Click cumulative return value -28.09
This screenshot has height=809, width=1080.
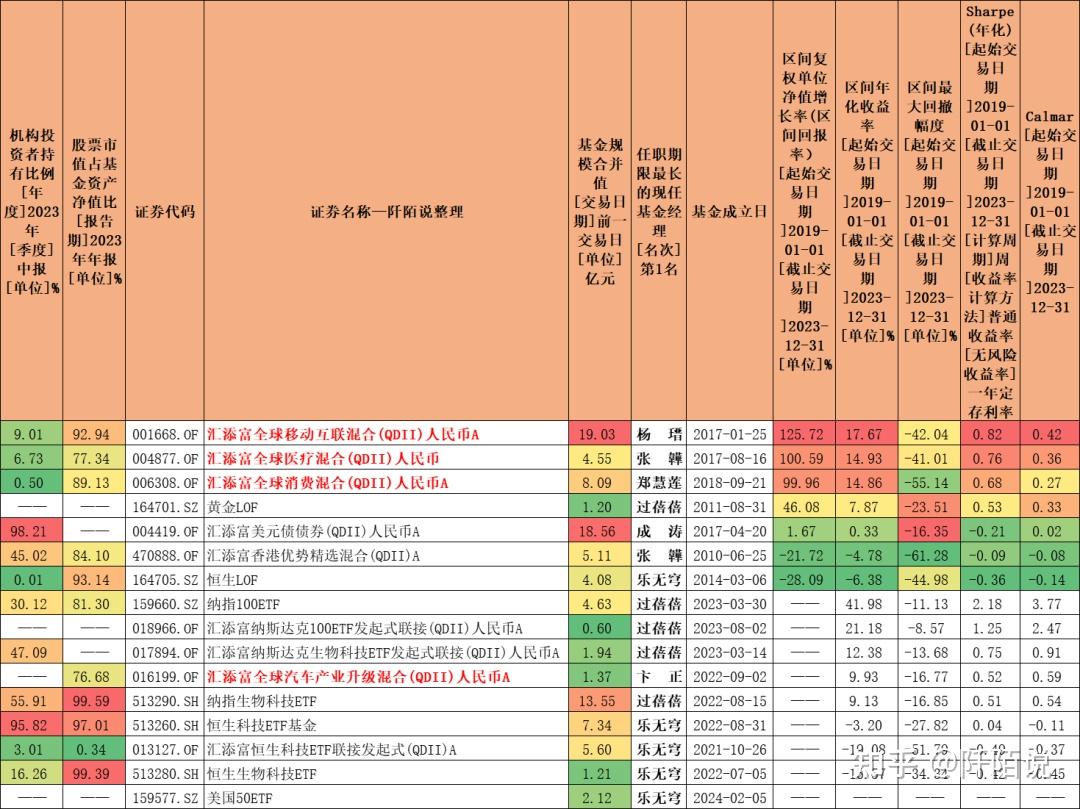pyautogui.click(x=804, y=580)
